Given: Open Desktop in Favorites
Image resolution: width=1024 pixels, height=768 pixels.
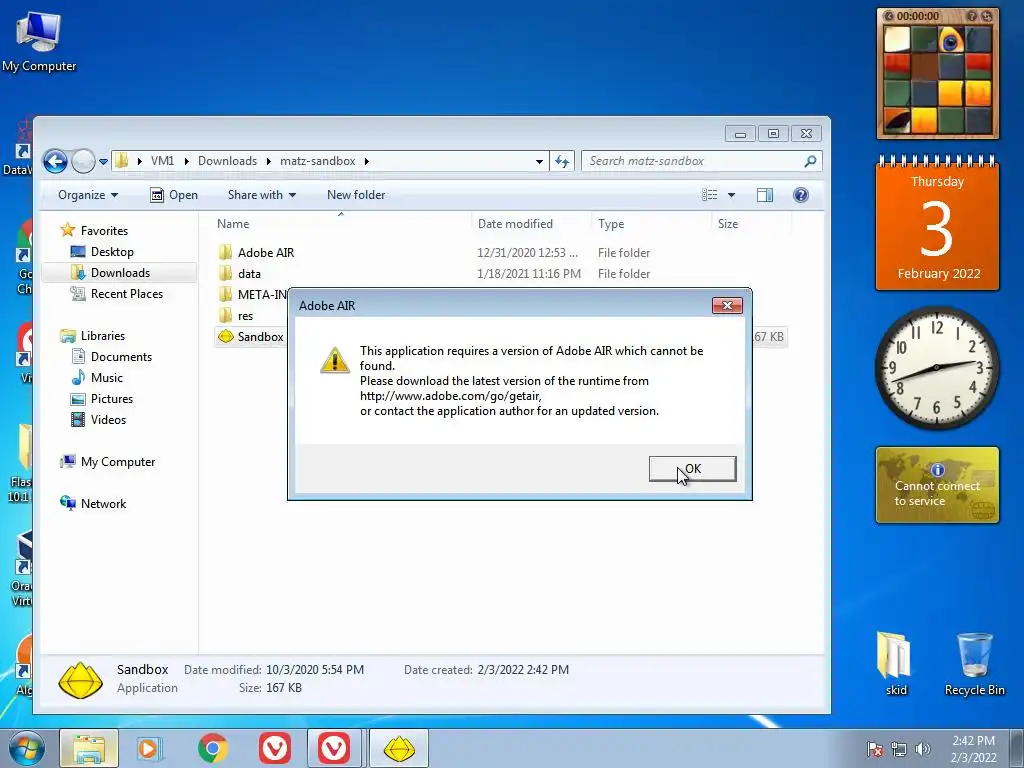Looking at the screenshot, I should coord(112,251).
